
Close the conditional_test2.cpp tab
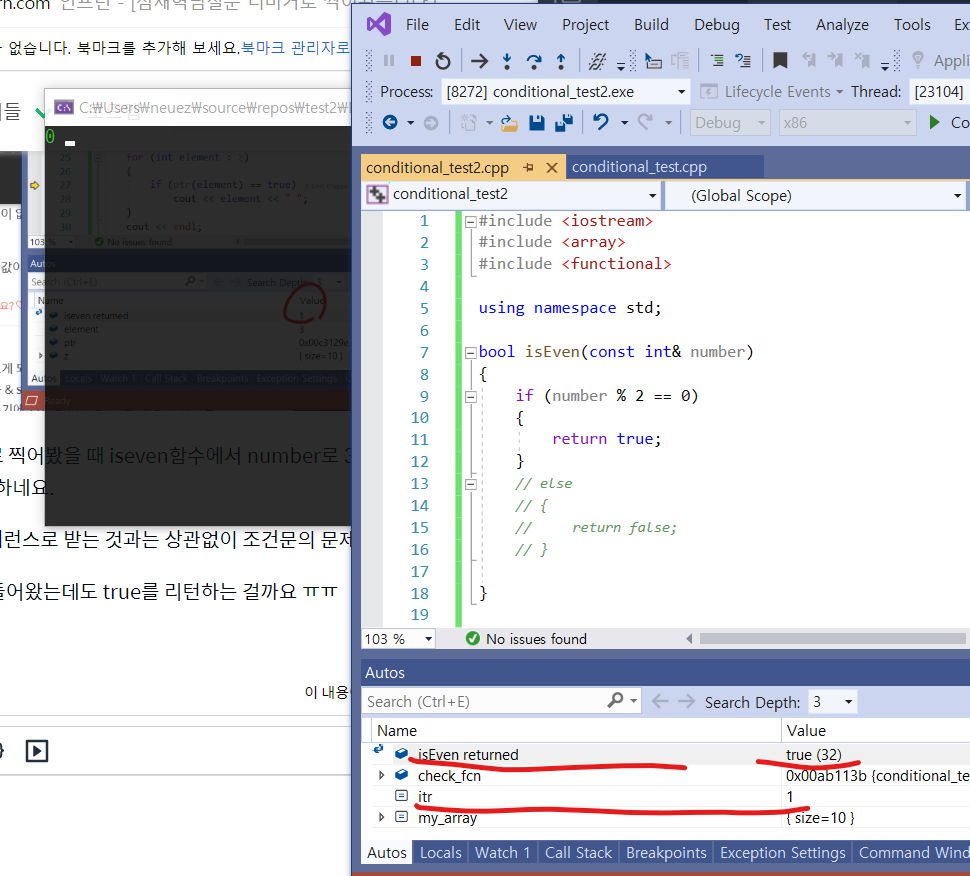coord(552,168)
